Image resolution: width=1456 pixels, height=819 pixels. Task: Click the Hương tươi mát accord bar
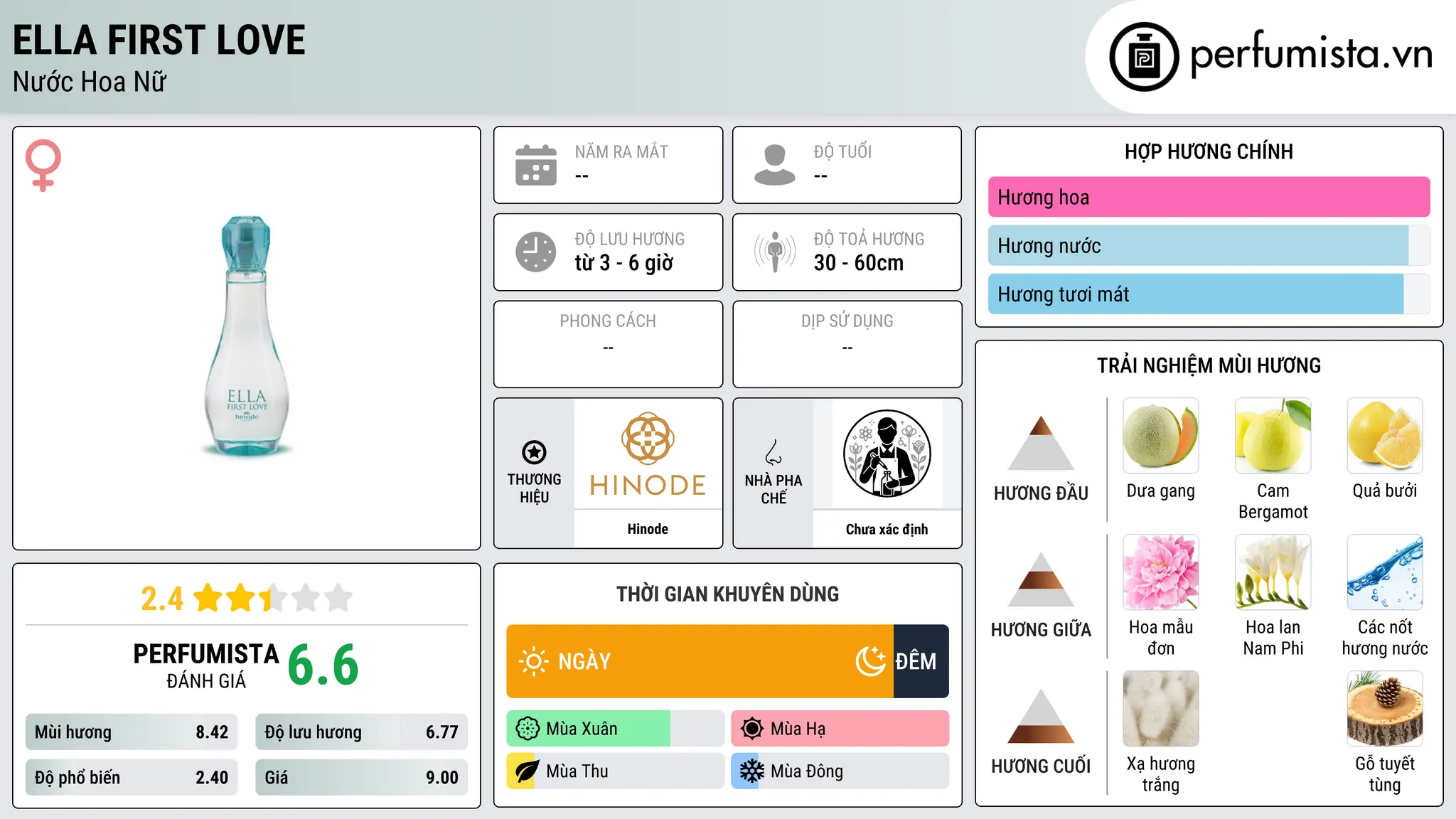(x=1209, y=294)
